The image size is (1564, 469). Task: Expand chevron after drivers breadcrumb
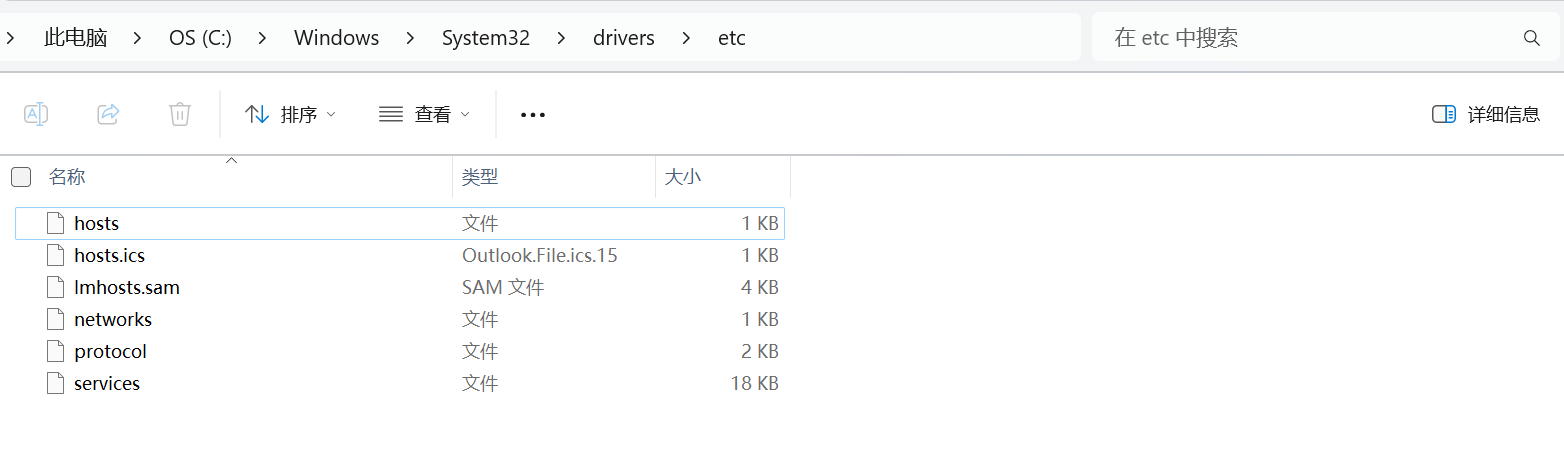686,38
